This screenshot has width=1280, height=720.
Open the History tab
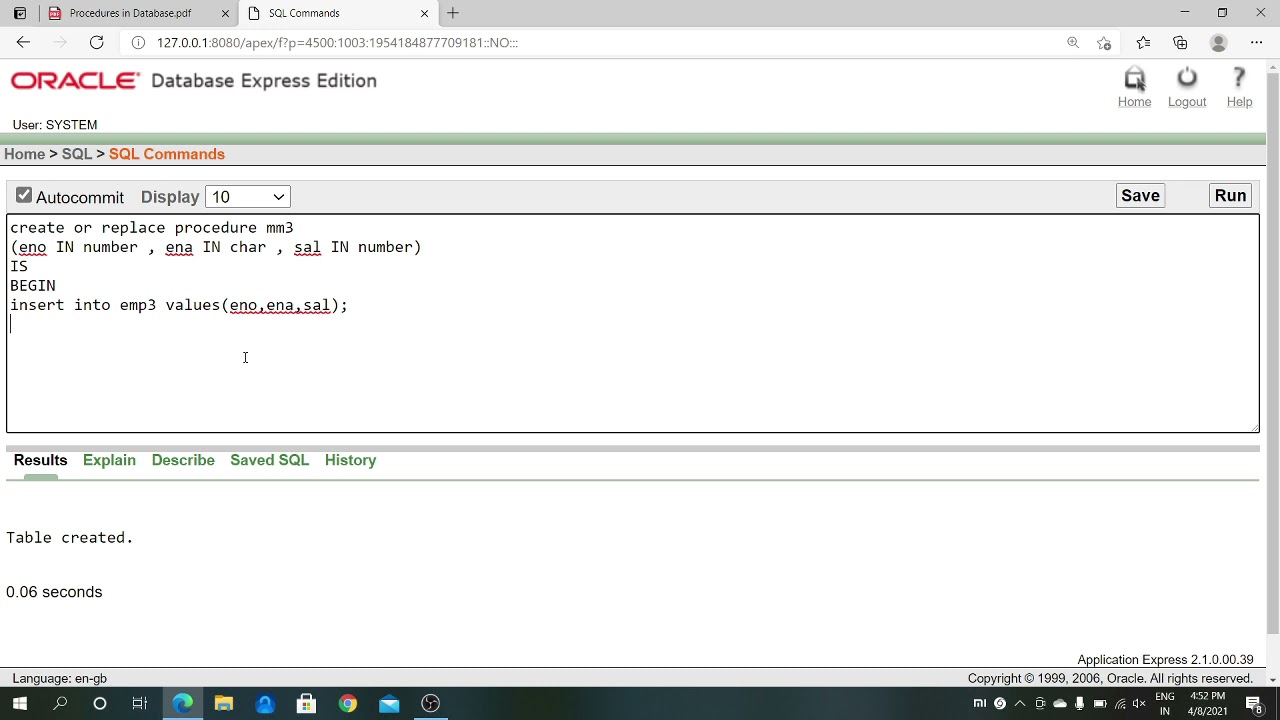click(350, 460)
